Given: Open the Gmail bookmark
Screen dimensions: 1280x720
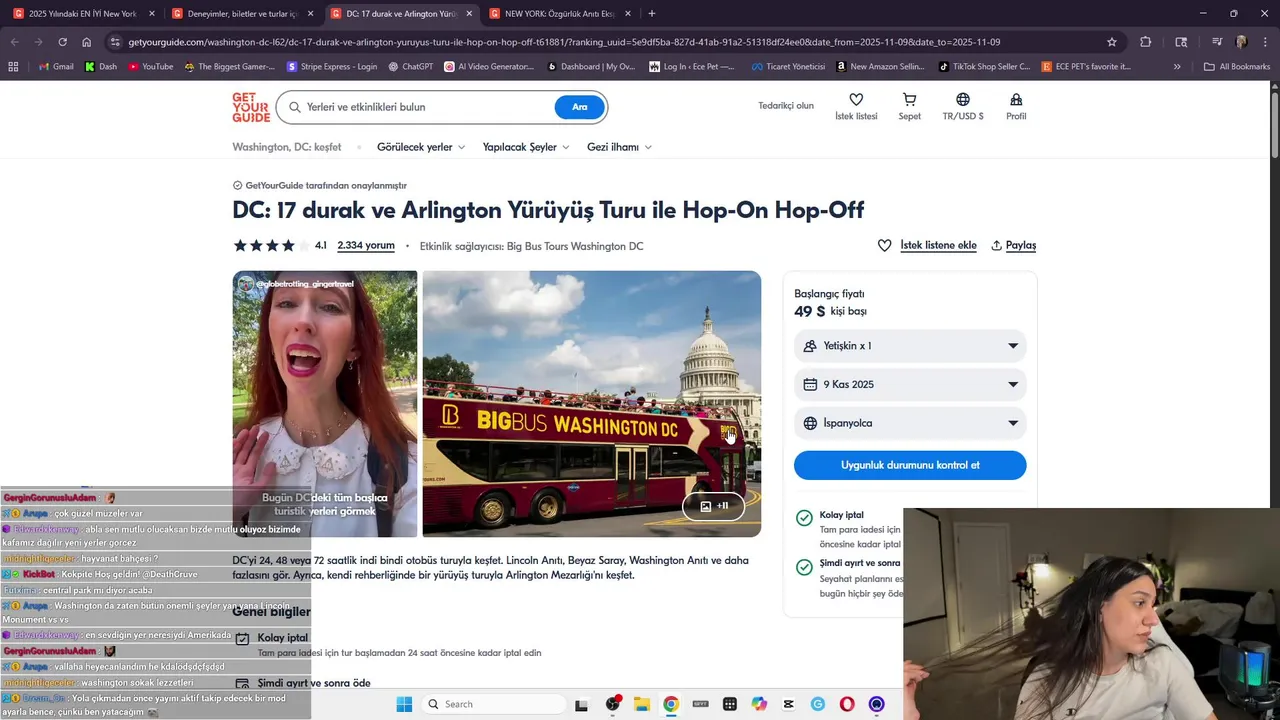Looking at the screenshot, I should (x=56, y=66).
